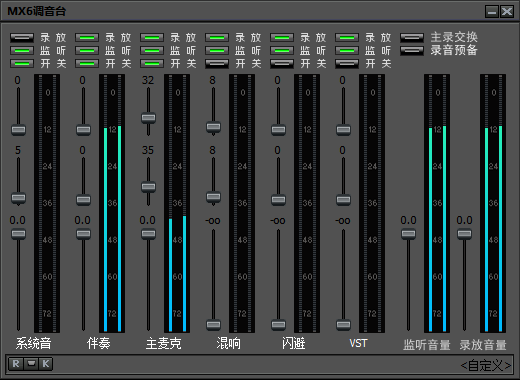Toggle 录放 switch on 主麦克 channel
Image resolution: width=520 pixels, height=380 pixels.
coord(152,38)
